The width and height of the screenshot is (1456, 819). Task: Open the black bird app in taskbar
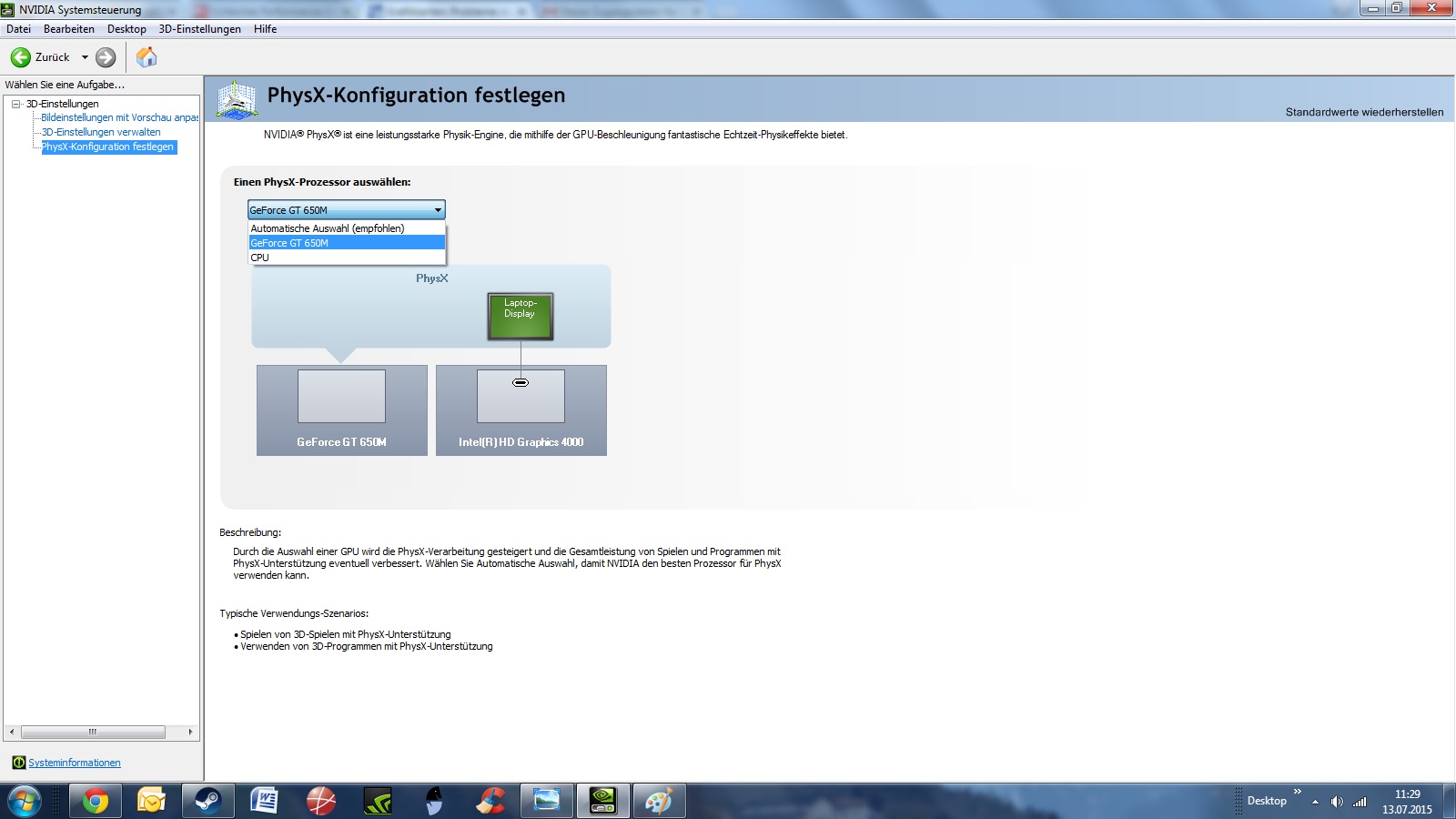pyautogui.click(x=433, y=802)
